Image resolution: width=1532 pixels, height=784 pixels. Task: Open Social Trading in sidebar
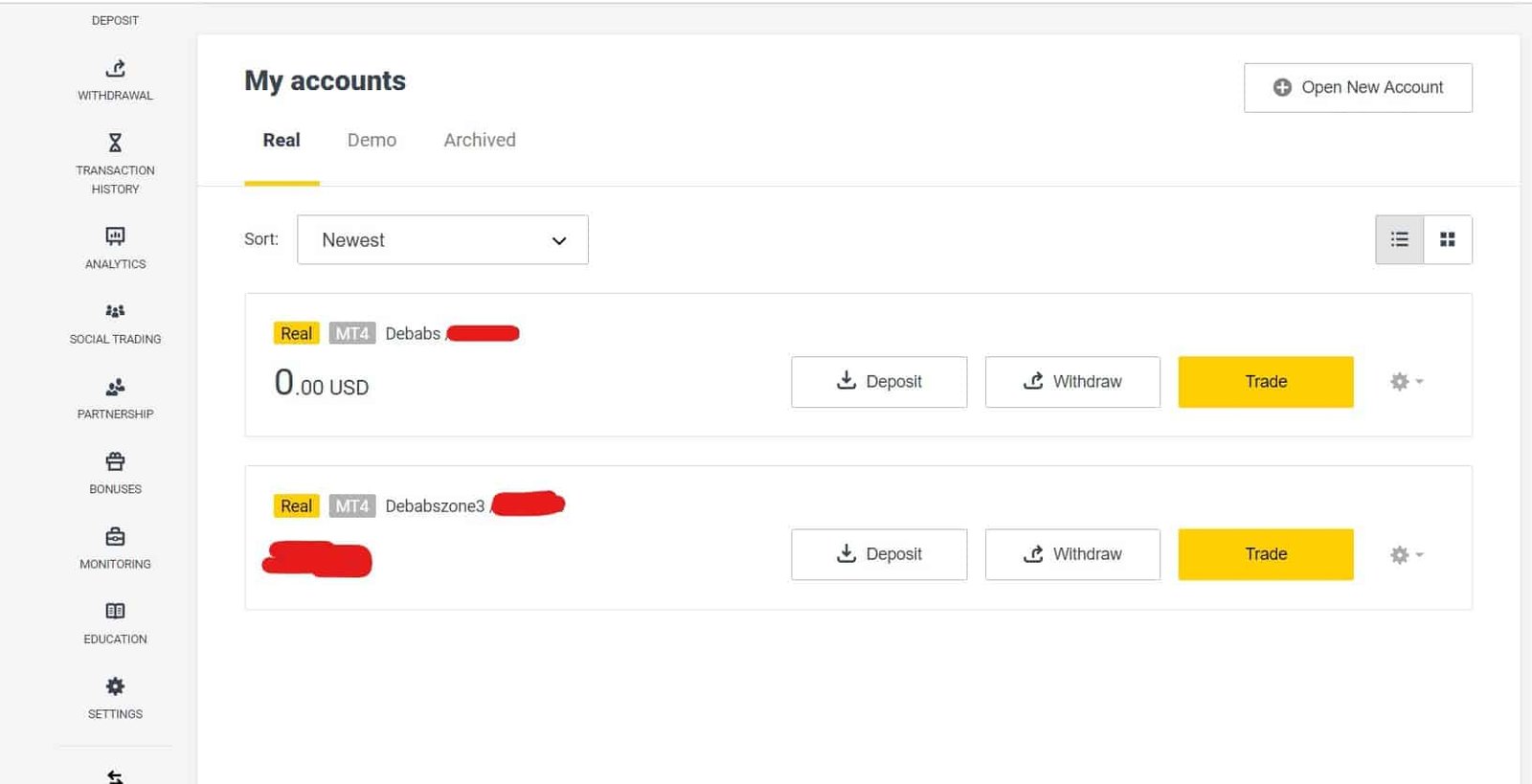pos(115,311)
